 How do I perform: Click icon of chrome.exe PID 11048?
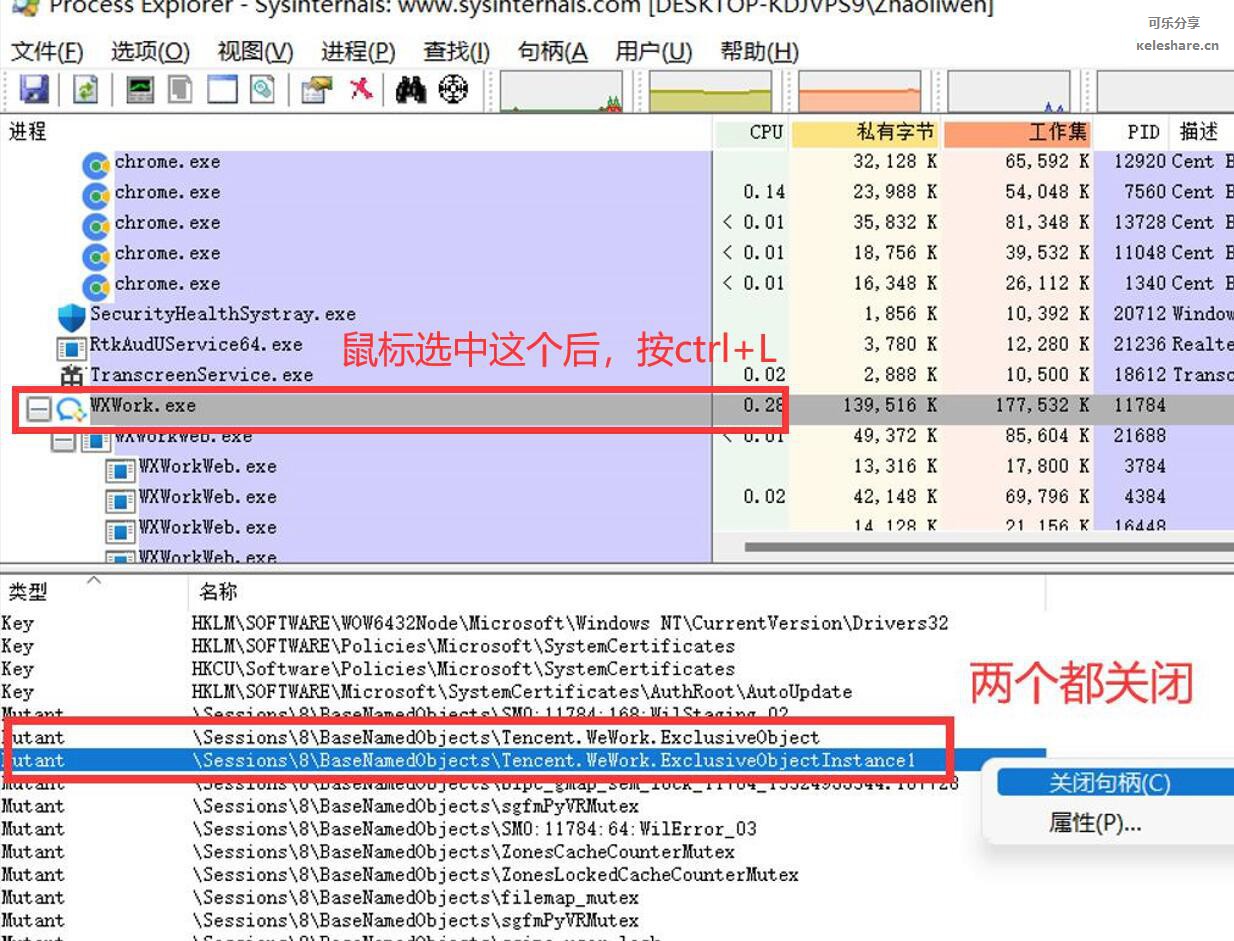(96, 256)
